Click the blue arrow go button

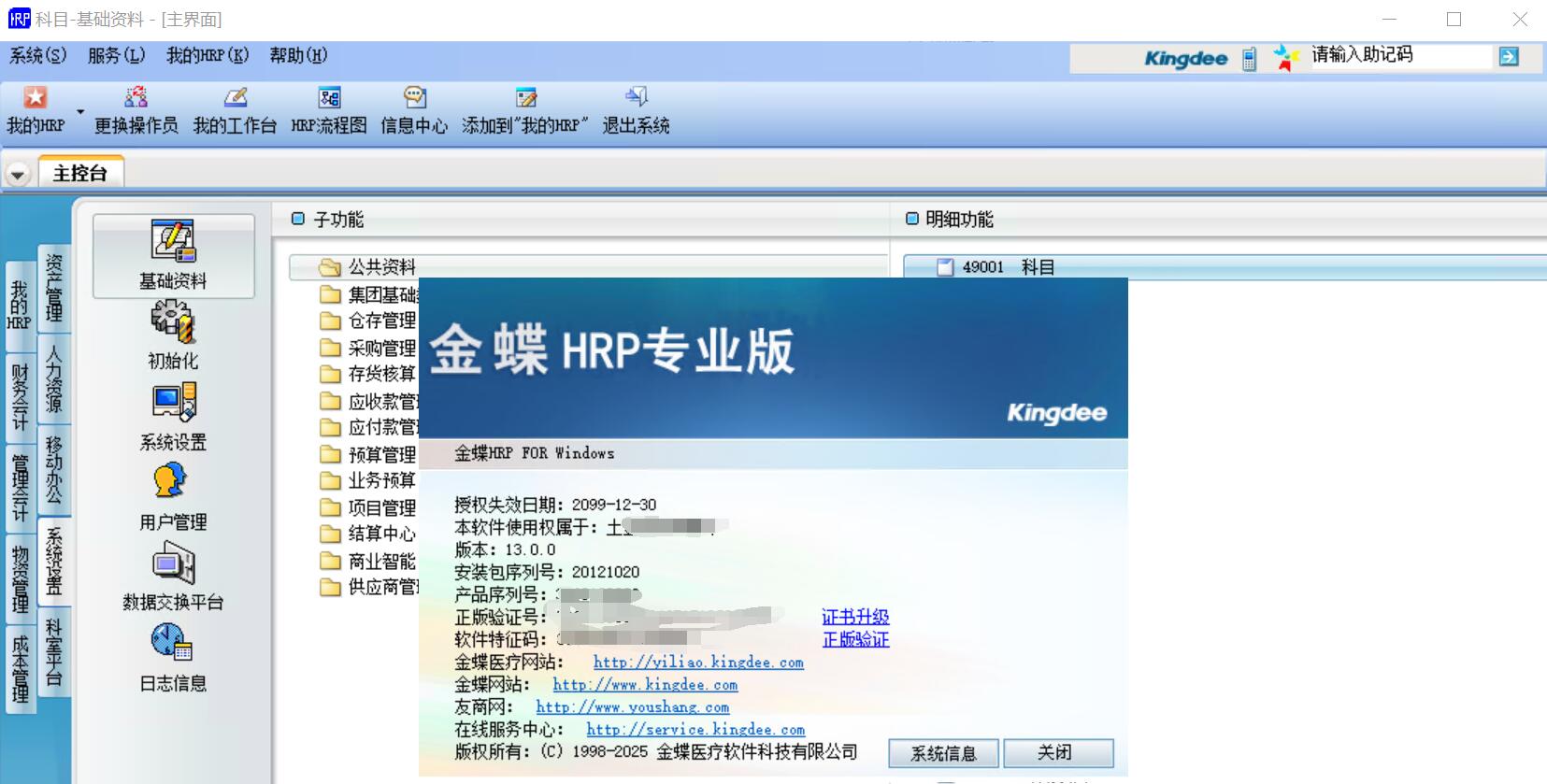1509,57
